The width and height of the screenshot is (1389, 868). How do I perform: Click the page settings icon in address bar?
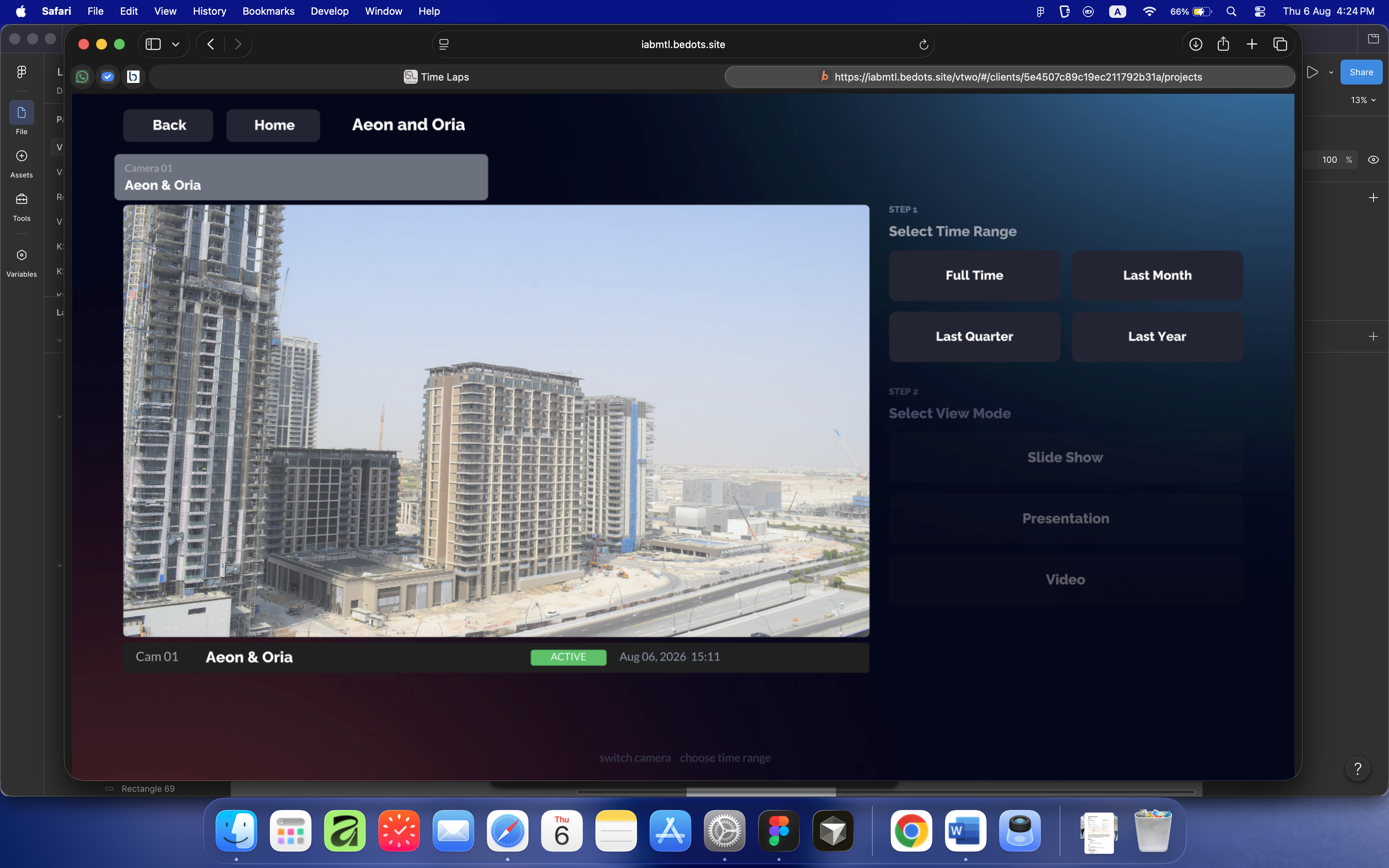444,44
